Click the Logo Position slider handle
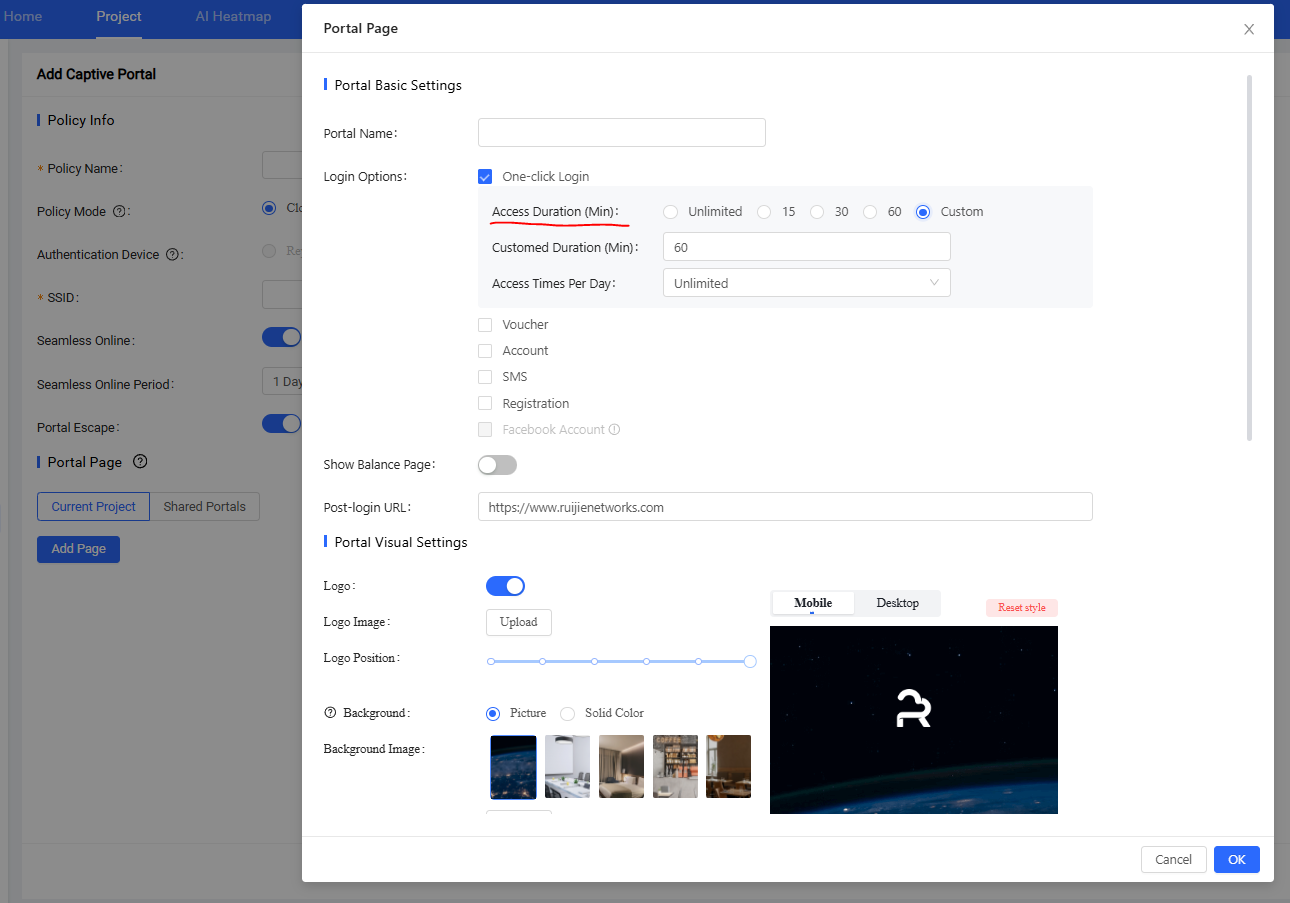Viewport: 1290px width, 903px height. click(x=750, y=662)
